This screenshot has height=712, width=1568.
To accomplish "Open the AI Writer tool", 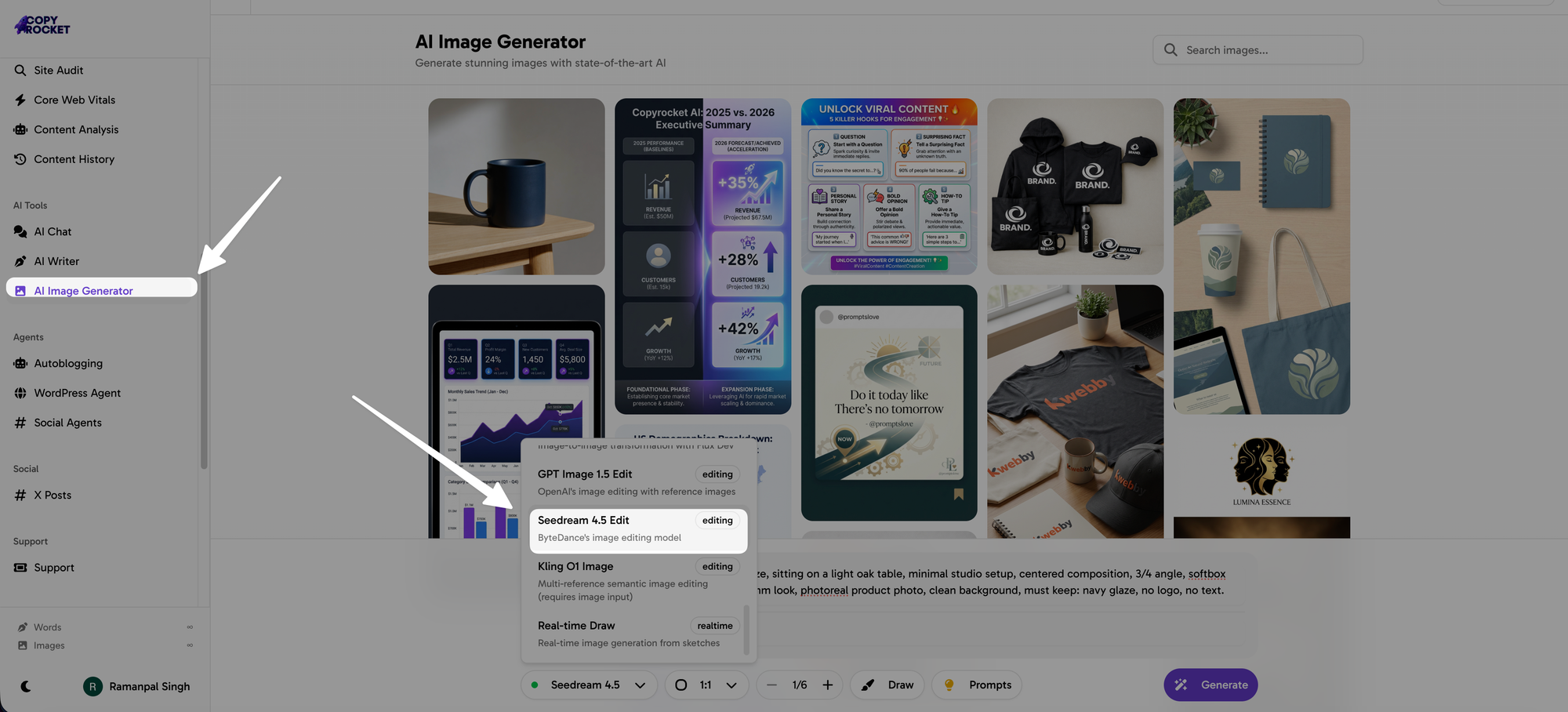I will [x=56, y=261].
